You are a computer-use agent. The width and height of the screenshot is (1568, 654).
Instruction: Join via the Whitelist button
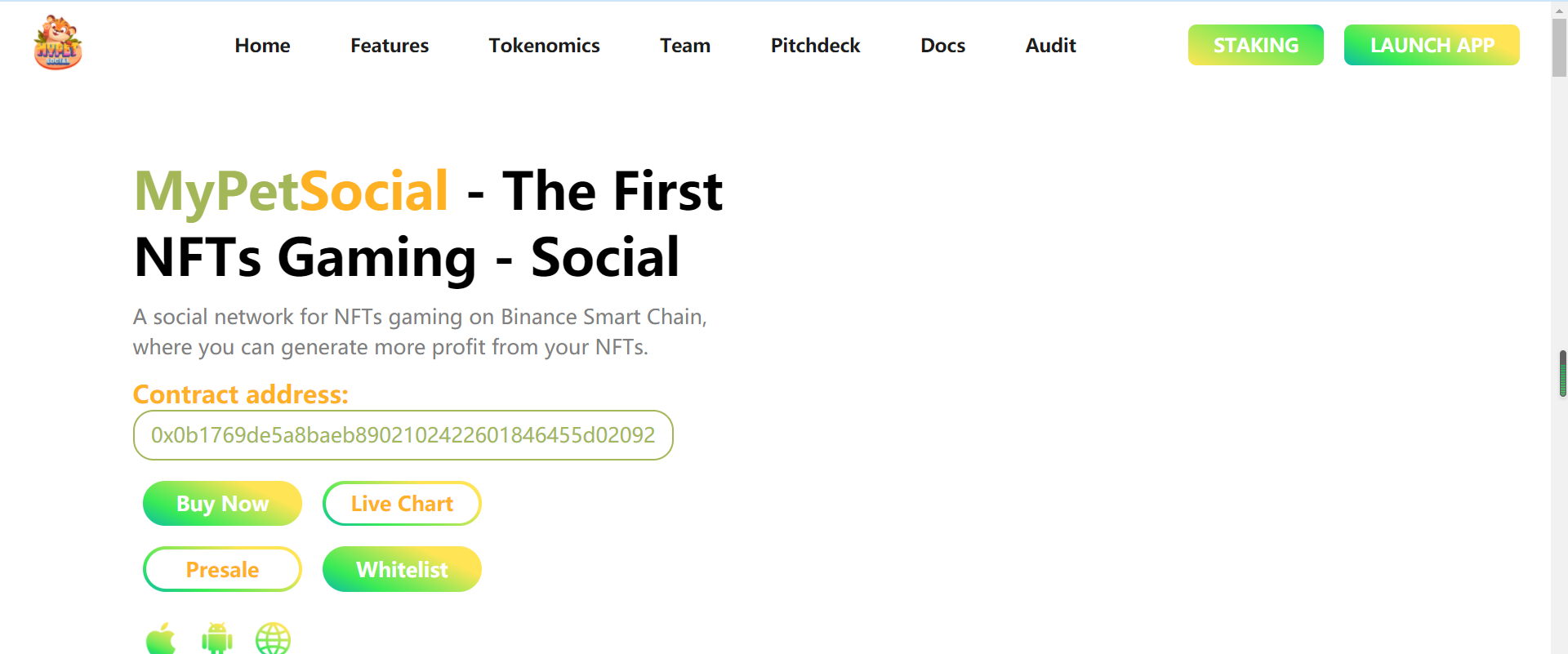pyautogui.click(x=402, y=569)
